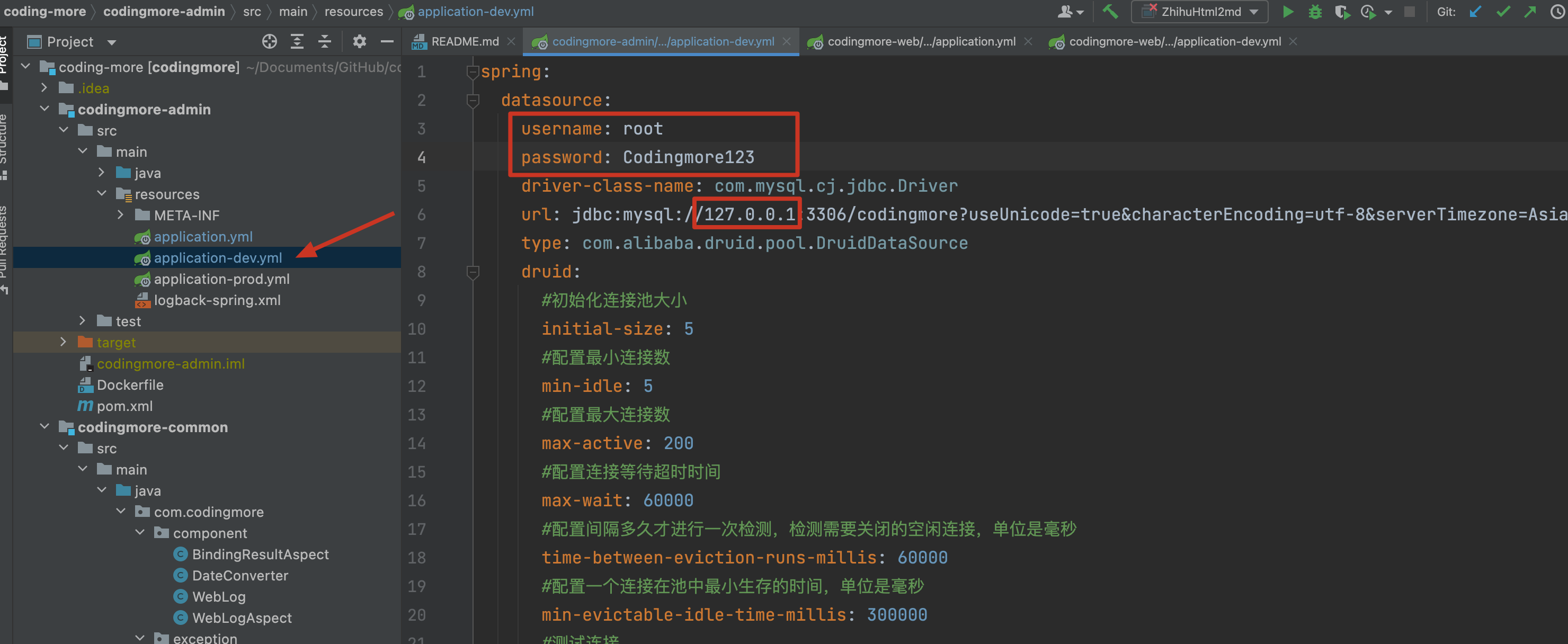Click the Debug bug icon
Image resolution: width=1568 pixels, height=644 pixels.
(x=1315, y=12)
